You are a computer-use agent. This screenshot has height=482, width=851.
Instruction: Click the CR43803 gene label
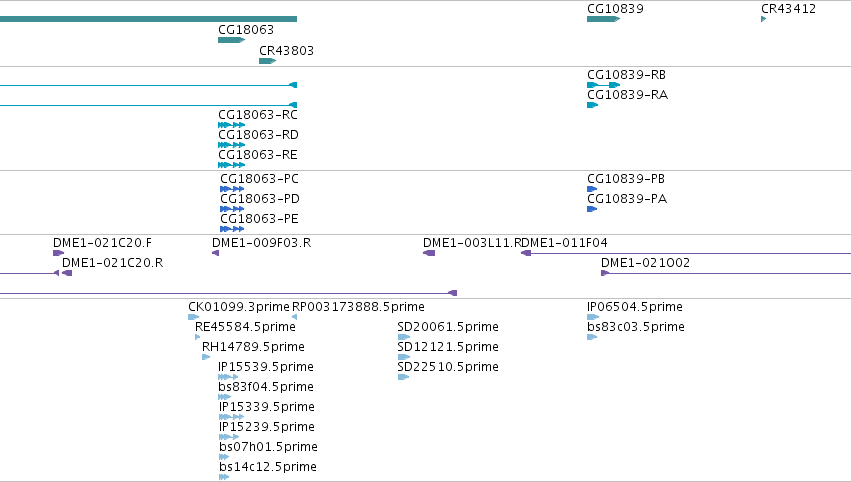pos(286,51)
